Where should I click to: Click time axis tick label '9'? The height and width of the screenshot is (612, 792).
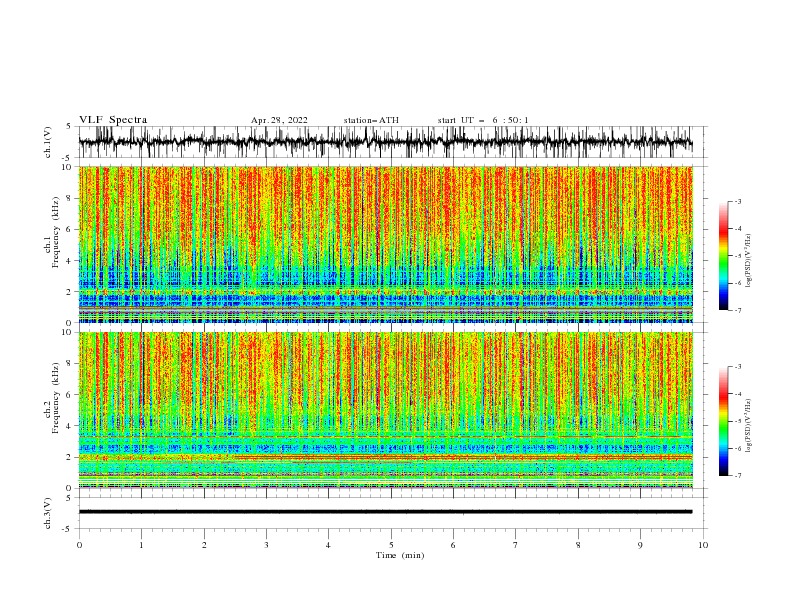click(x=640, y=545)
